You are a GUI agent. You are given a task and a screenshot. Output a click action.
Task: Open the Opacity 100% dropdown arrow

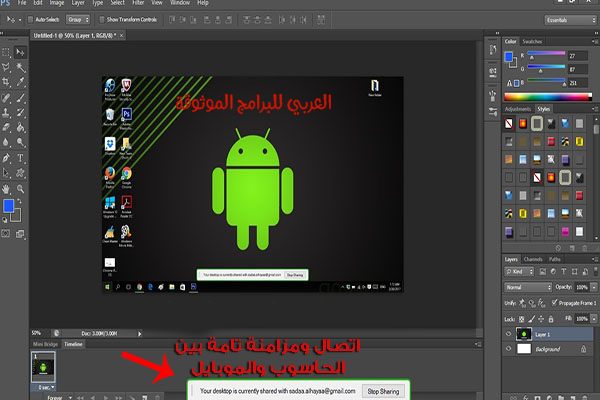(x=594, y=287)
